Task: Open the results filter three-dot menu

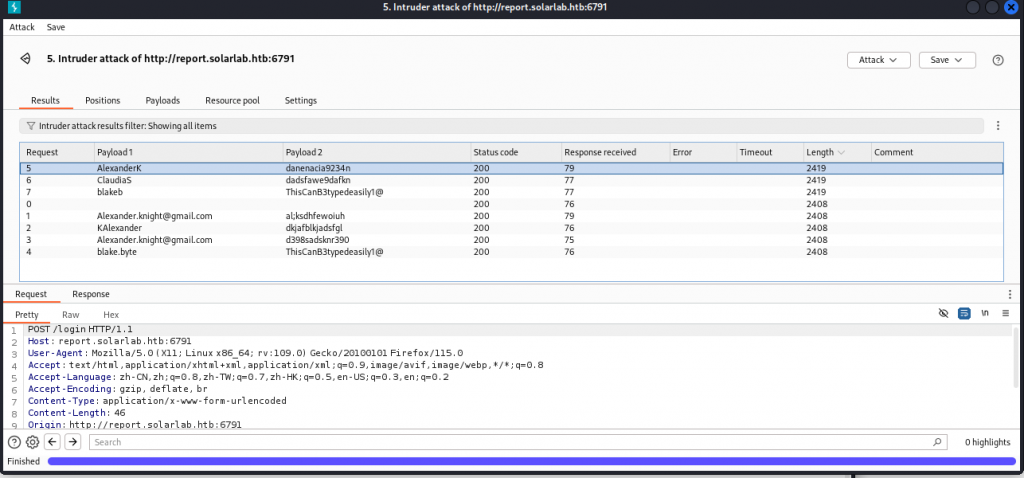Action: [x=997, y=126]
